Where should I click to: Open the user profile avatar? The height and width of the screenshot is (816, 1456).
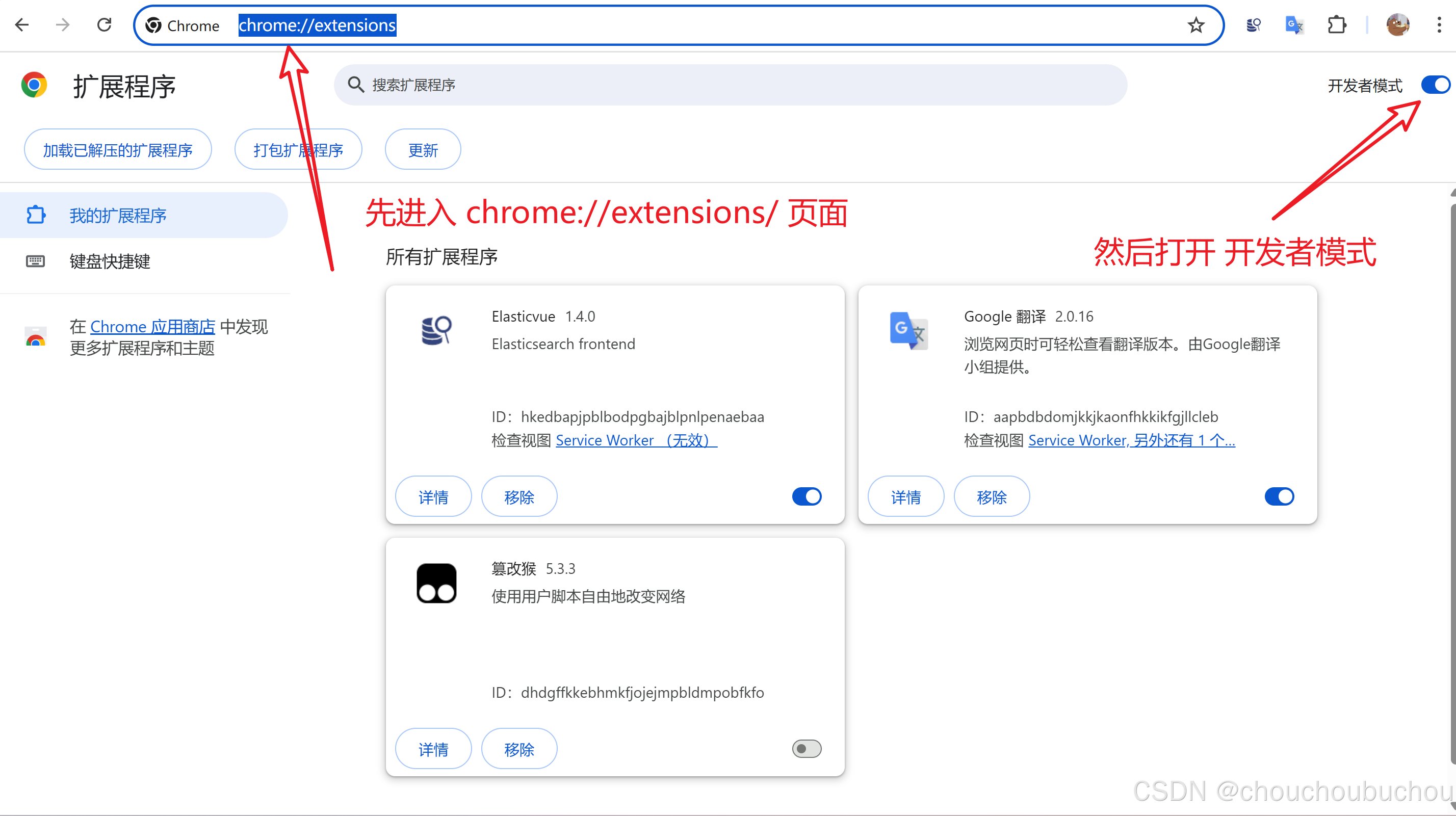[x=1397, y=25]
